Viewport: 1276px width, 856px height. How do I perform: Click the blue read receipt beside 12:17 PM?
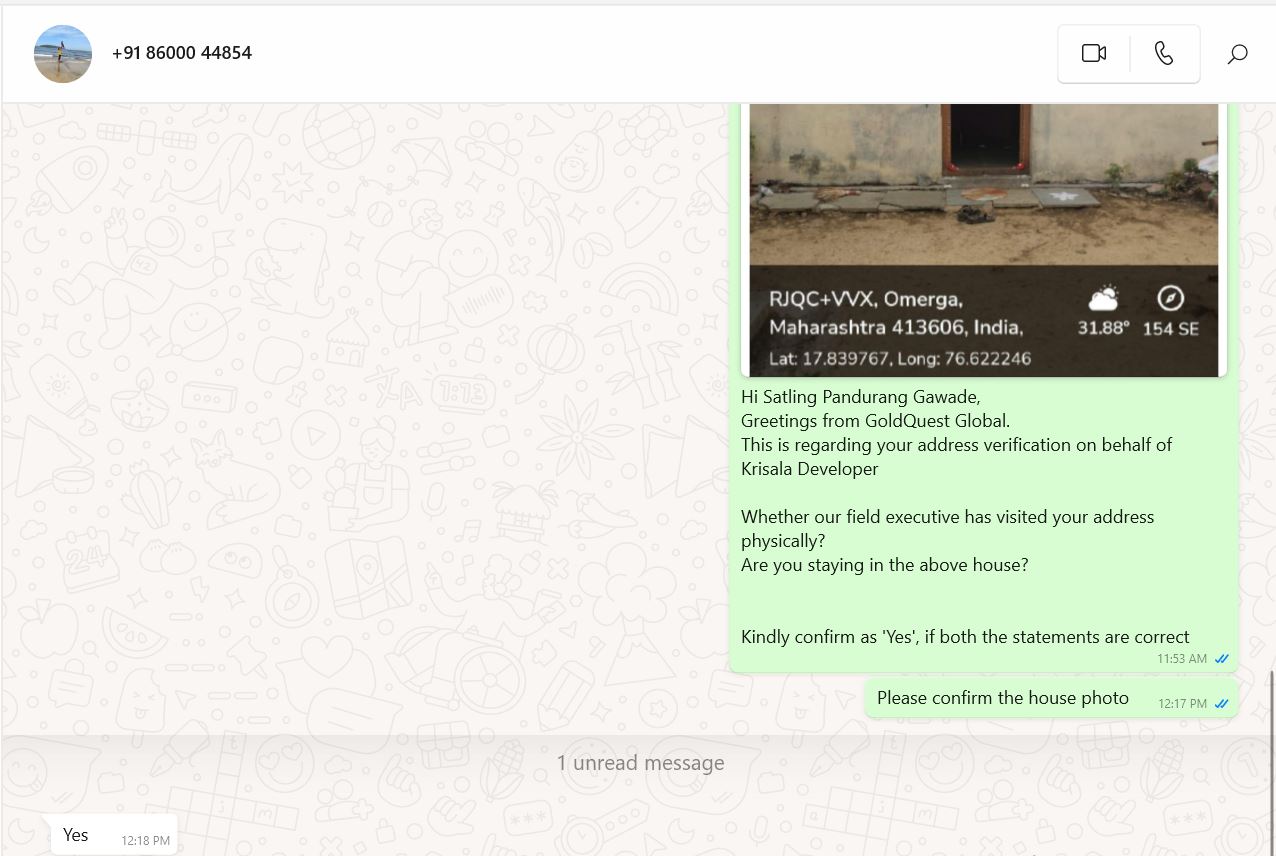[x=1221, y=704]
